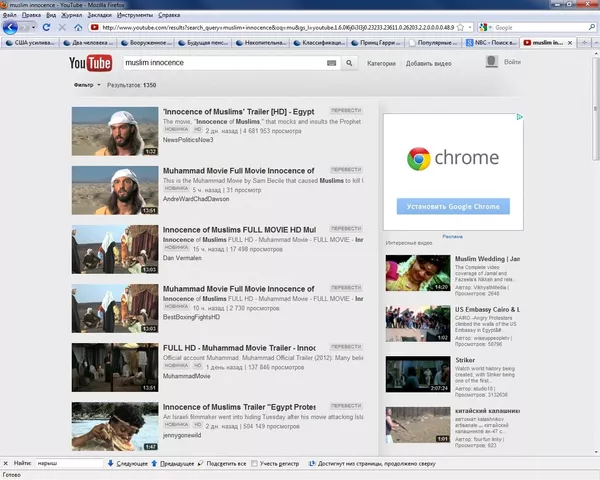Click the Реклама link under the ad
The height and width of the screenshot is (480, 600).
(452, 237)
